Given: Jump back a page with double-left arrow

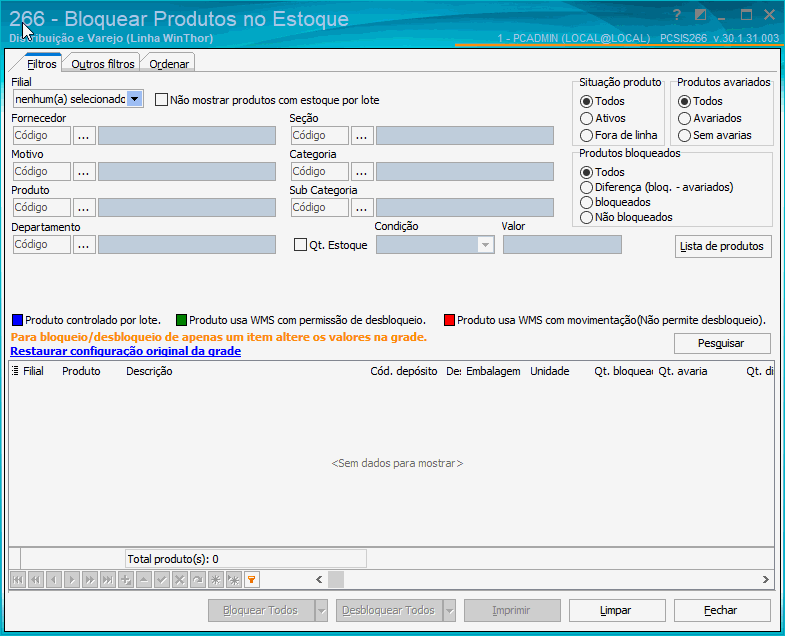Looking at the screenshot, I should 36,580.
